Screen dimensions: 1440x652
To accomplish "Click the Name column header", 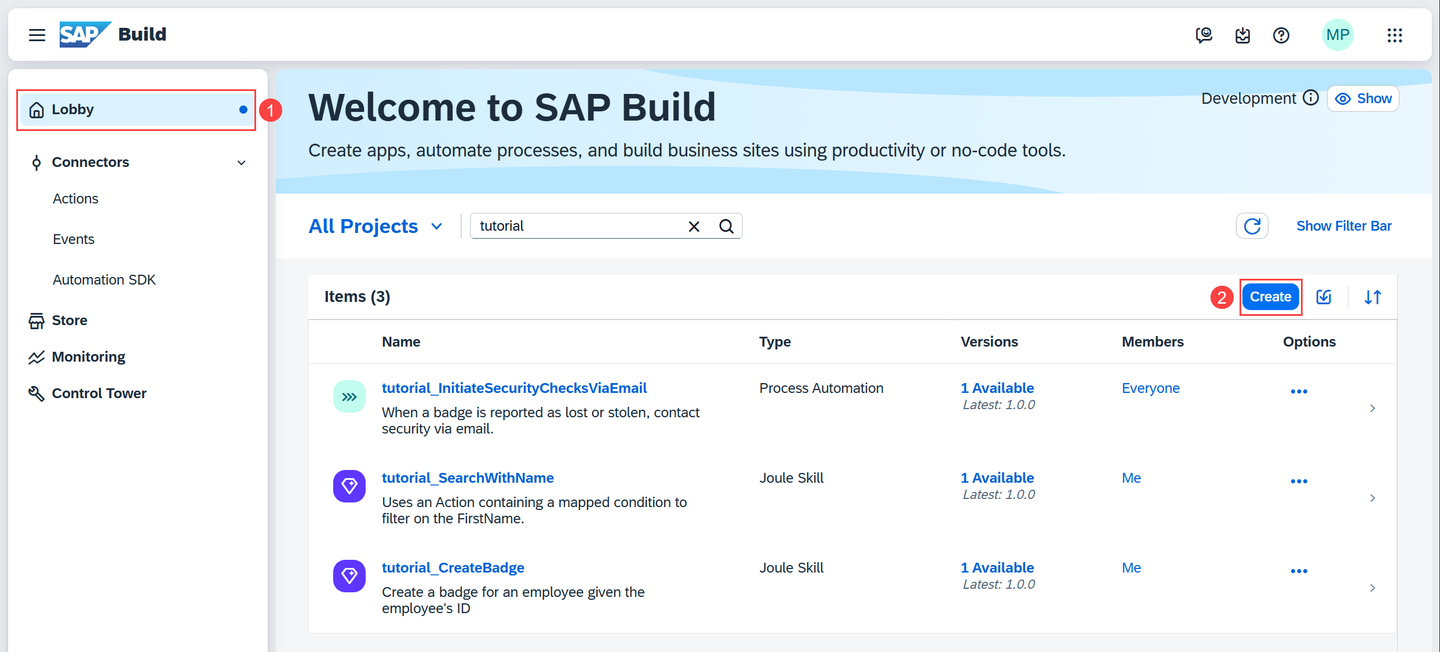I will [x=401, y=342].
